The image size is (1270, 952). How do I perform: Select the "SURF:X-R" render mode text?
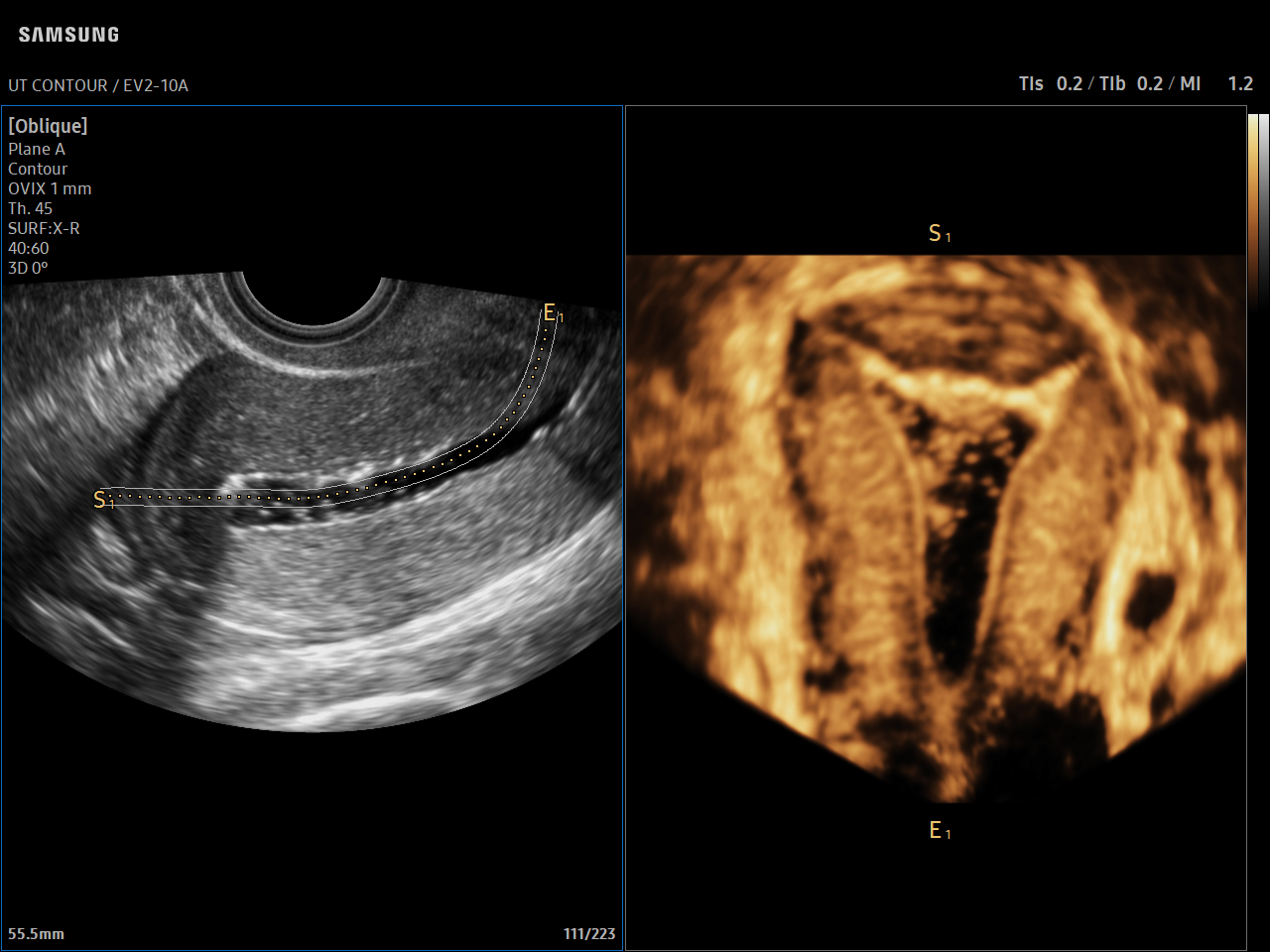[44, 228]
